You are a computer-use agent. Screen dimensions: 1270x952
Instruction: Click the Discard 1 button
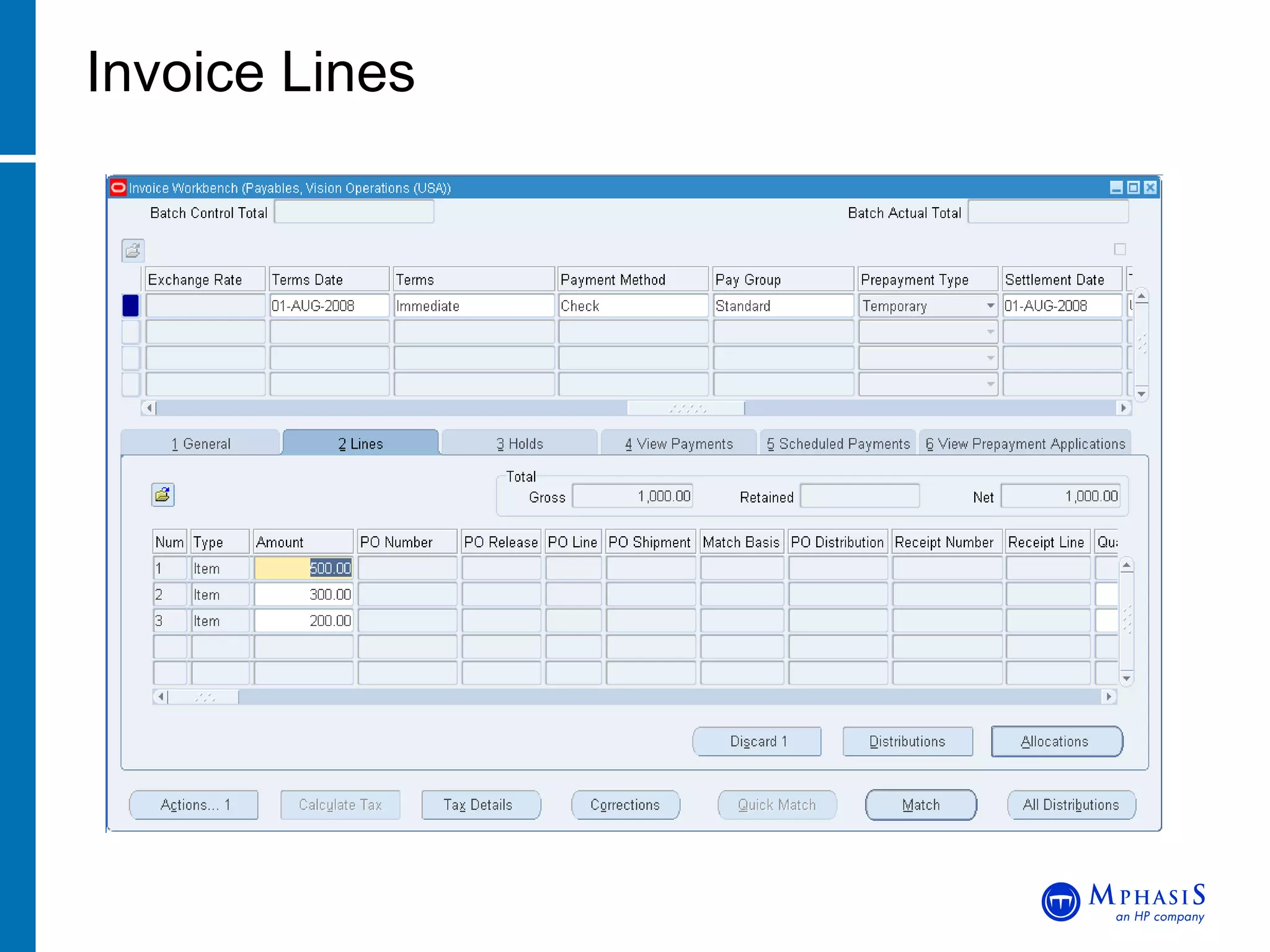(757, 741)
